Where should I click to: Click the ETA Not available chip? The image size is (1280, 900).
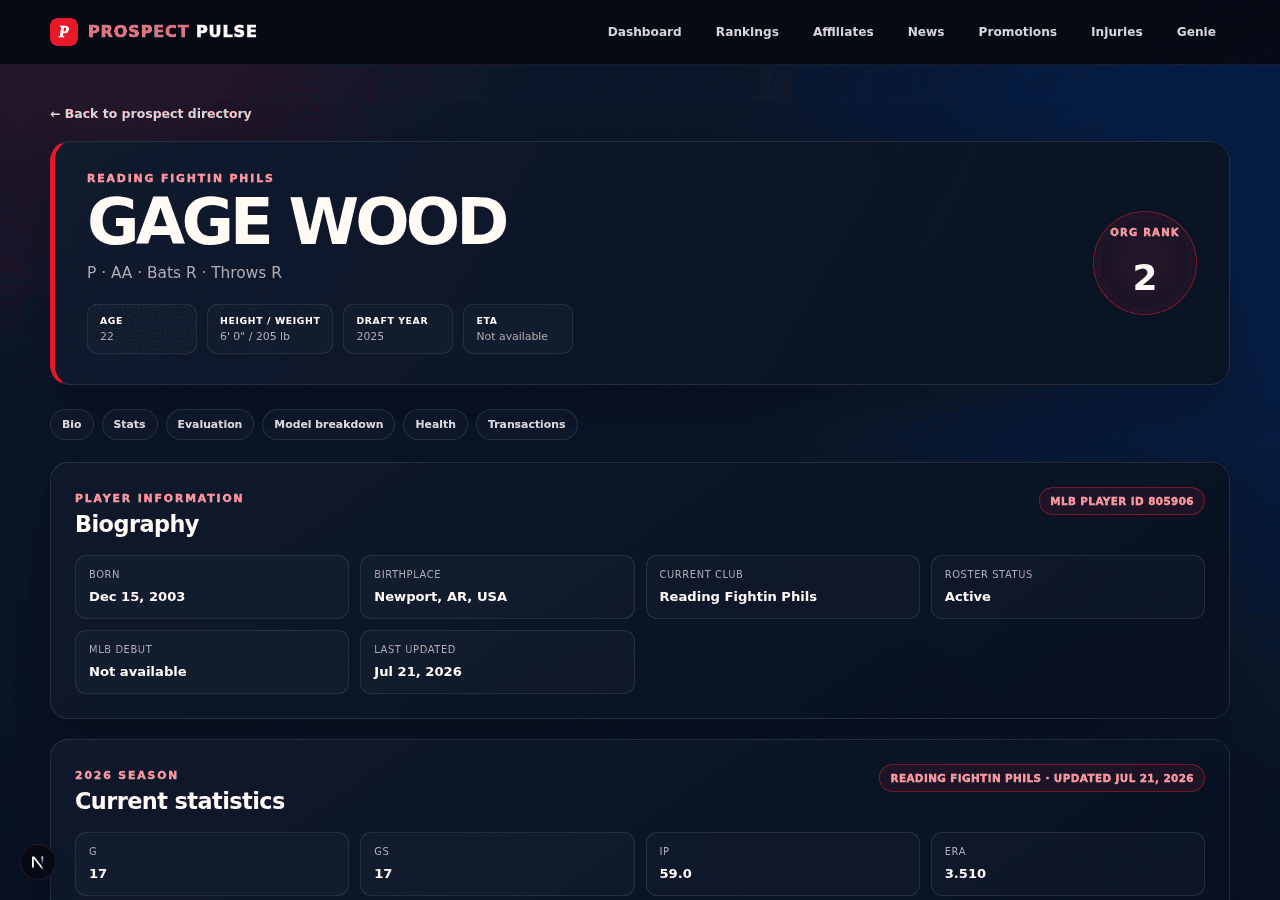tap(518, 329)
